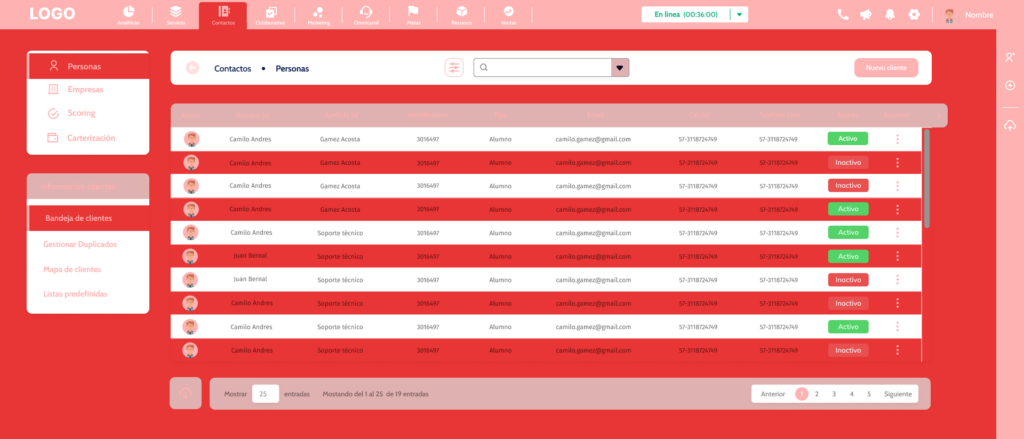This screenshot has width=1024, height=439.
Task: Expand the En línea status dropdown
Action: (x=739, y=15)
